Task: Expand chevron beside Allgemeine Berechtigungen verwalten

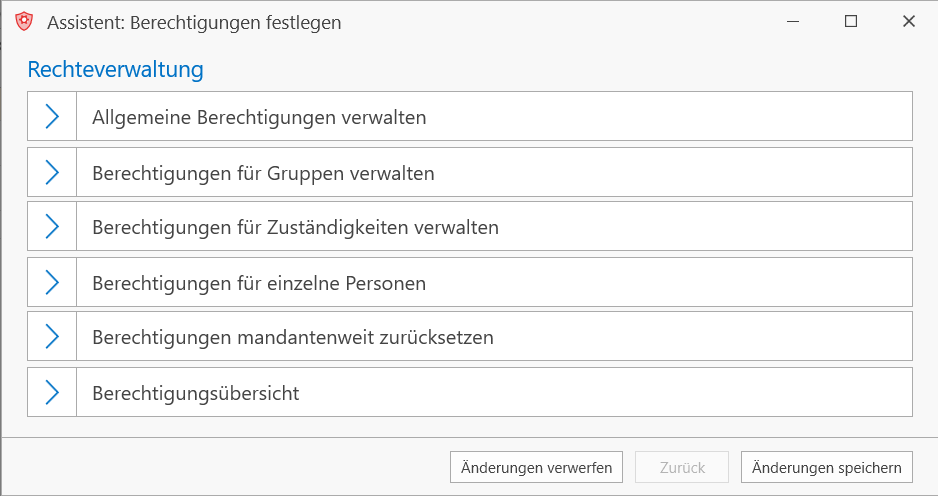Action: point(52,117)
